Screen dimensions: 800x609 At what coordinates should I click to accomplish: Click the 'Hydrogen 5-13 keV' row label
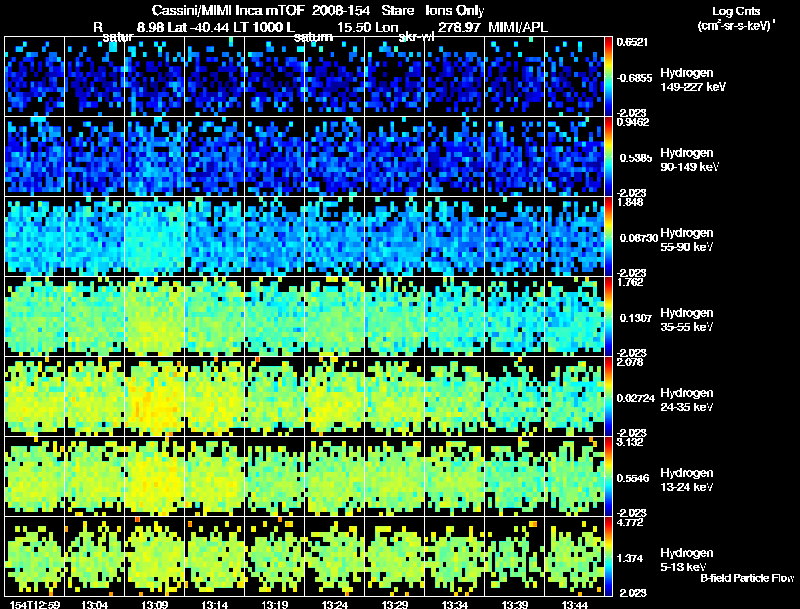click(687, 560)
